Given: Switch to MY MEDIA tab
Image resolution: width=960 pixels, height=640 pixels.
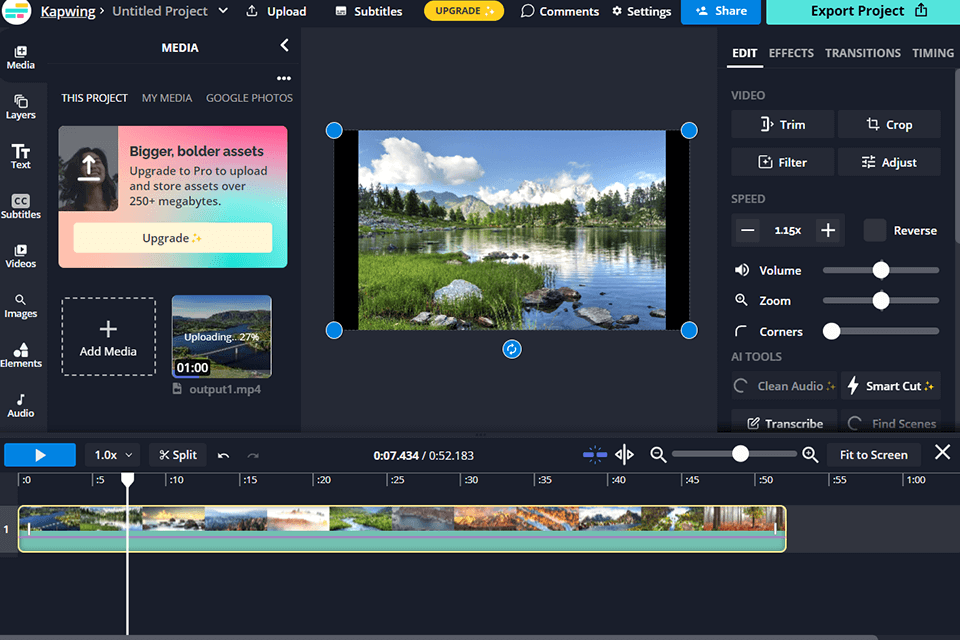Looking at the screenshot, I should 167,98.
